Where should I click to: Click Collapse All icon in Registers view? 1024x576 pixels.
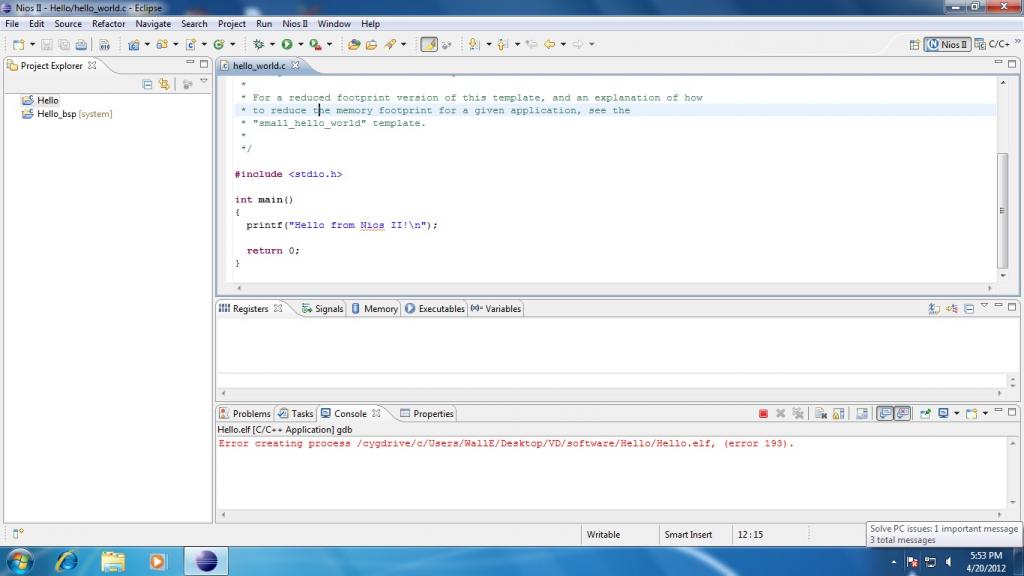(x=969, y=308)
